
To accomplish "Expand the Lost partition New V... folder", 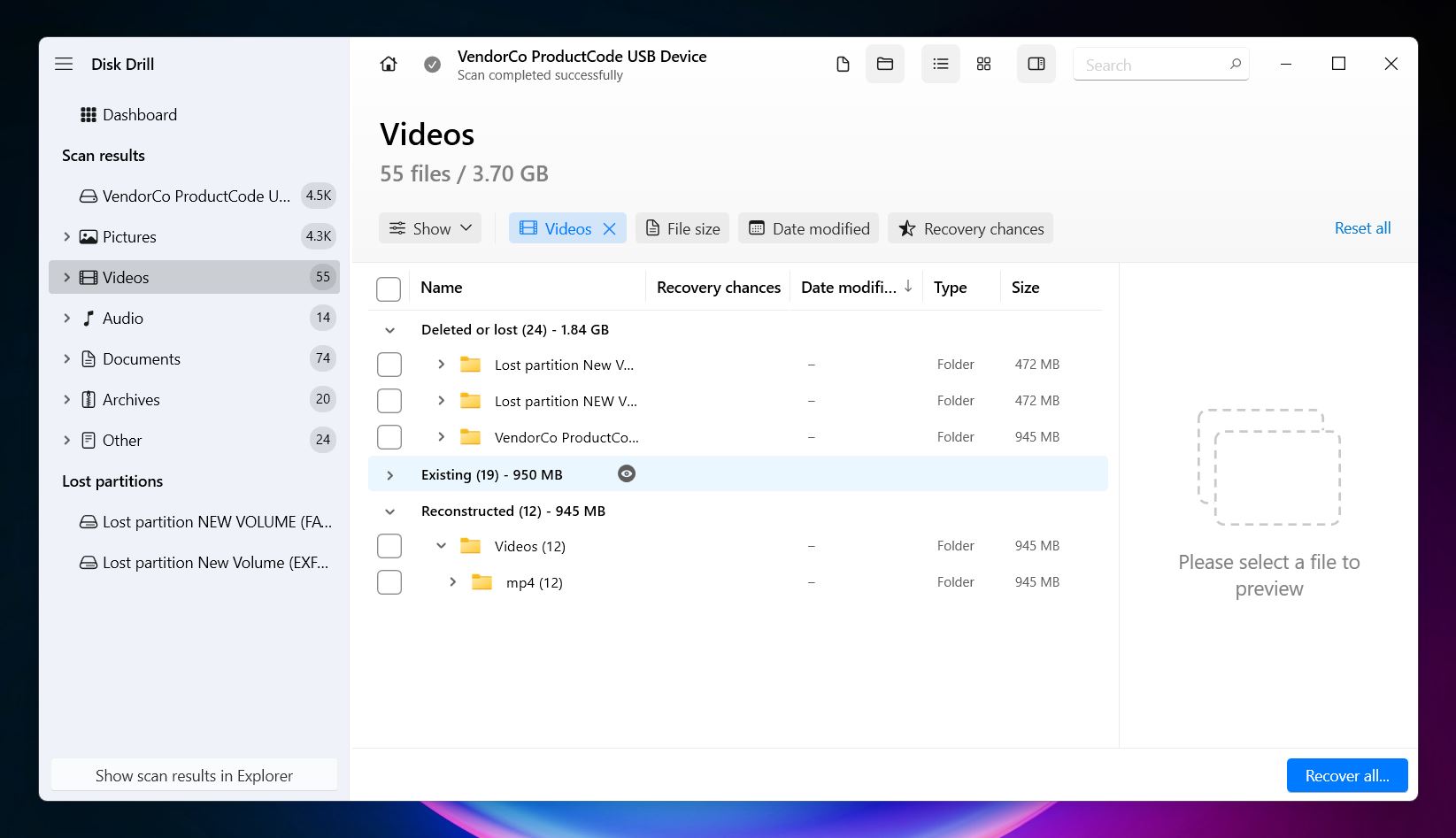I will point(441,364).
